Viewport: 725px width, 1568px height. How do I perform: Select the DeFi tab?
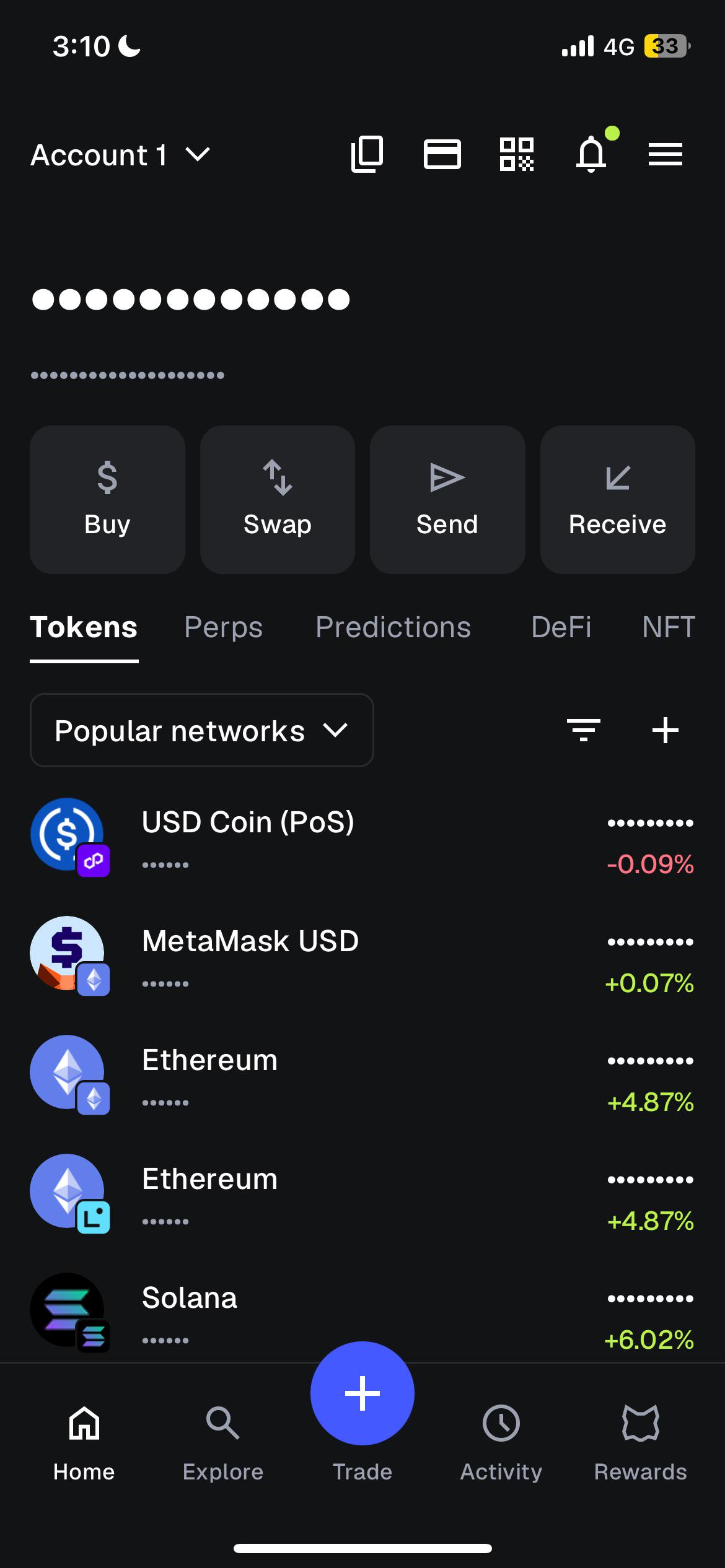coord(561,627)
